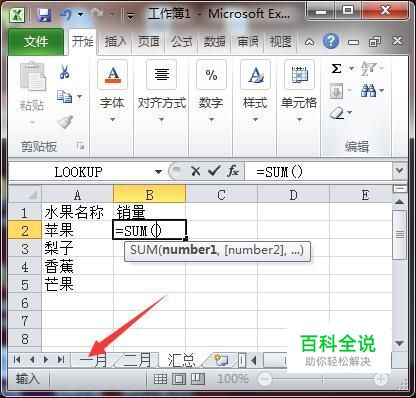
Task: Switch to the 审阅 (Review) tab
Action: tap(248, 42)
